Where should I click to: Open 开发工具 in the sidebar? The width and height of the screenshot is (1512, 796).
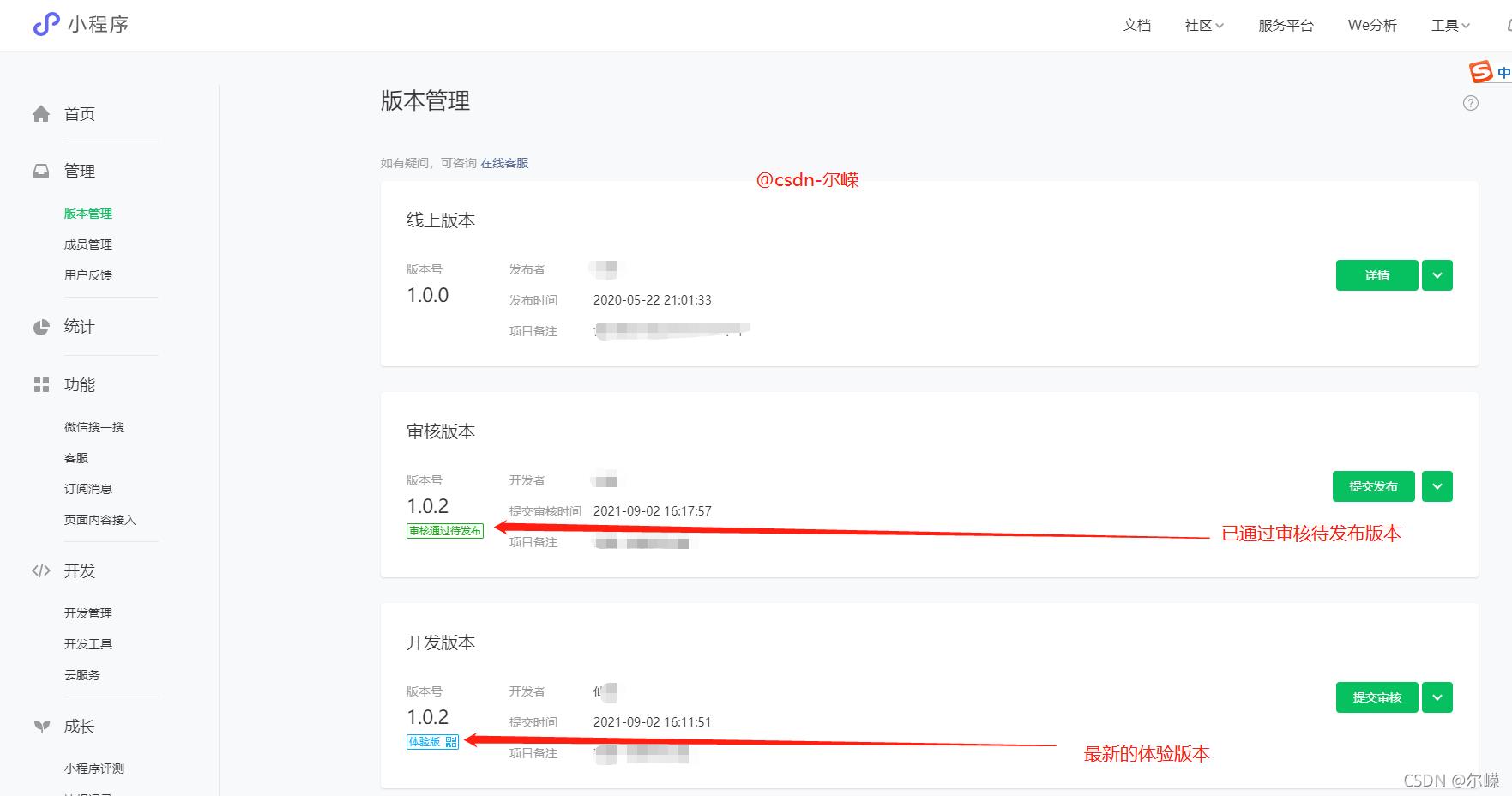(x=88, y=644)
